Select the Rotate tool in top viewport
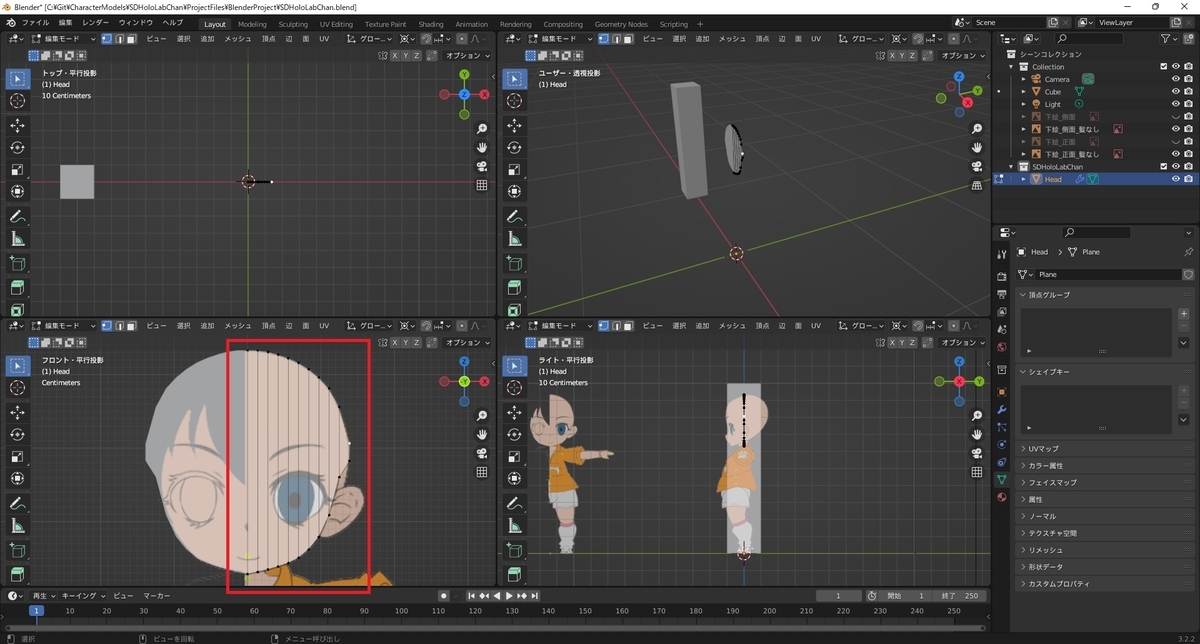 click(x=18, y=147)
